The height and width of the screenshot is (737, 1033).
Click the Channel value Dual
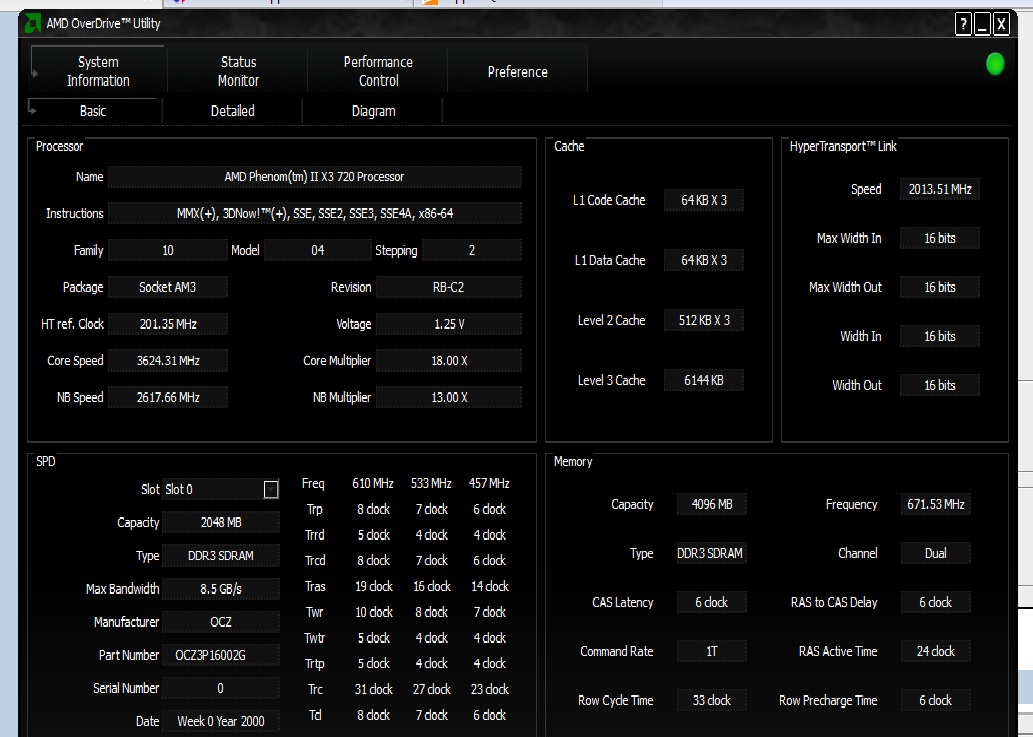935,553
